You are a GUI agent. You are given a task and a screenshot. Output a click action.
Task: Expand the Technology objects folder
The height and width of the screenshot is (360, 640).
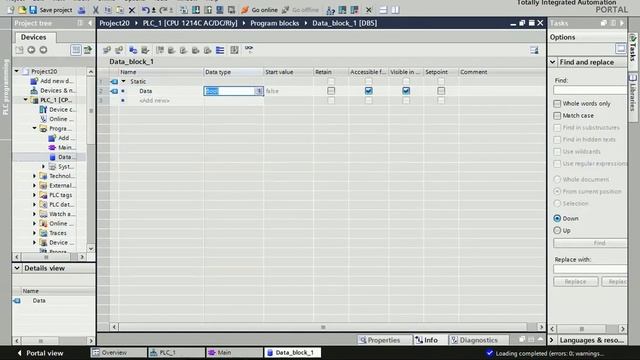35,176
